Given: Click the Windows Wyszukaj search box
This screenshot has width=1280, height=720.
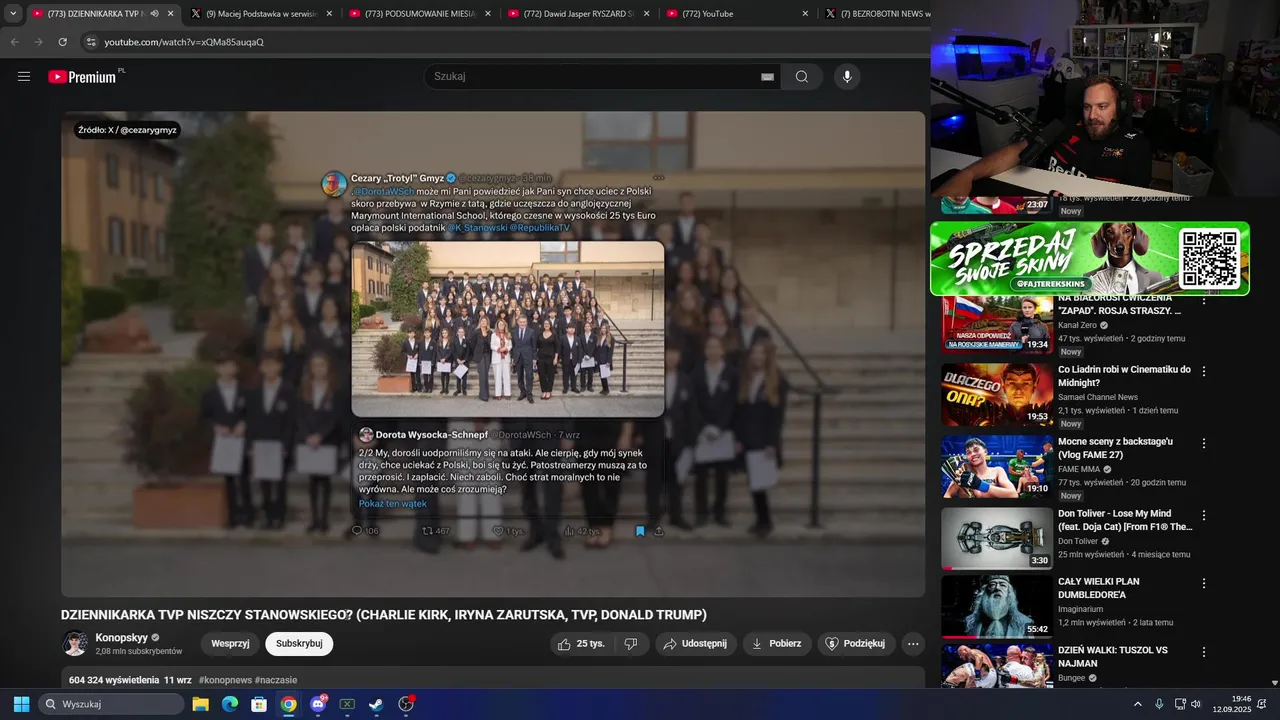Looking at the screenshot, I should (x=111, y=704).
